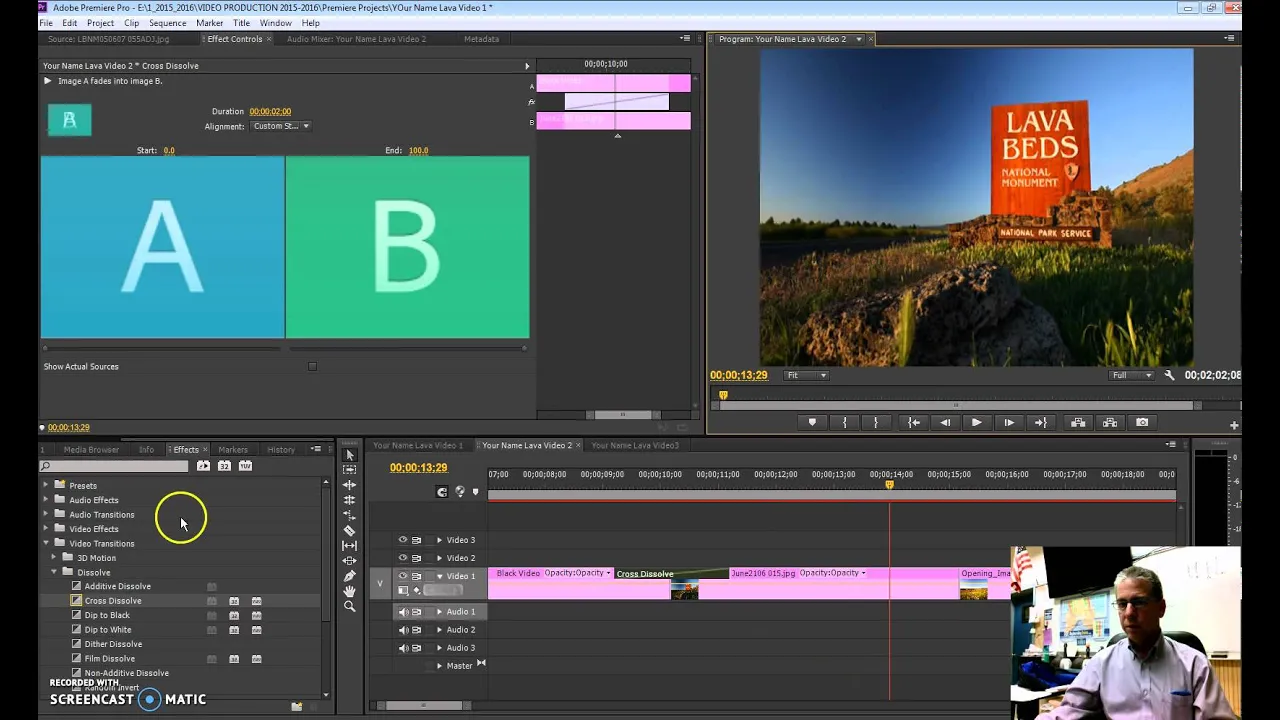Select the Hand tool
The image size is (1280, 720).
(349, 591)
